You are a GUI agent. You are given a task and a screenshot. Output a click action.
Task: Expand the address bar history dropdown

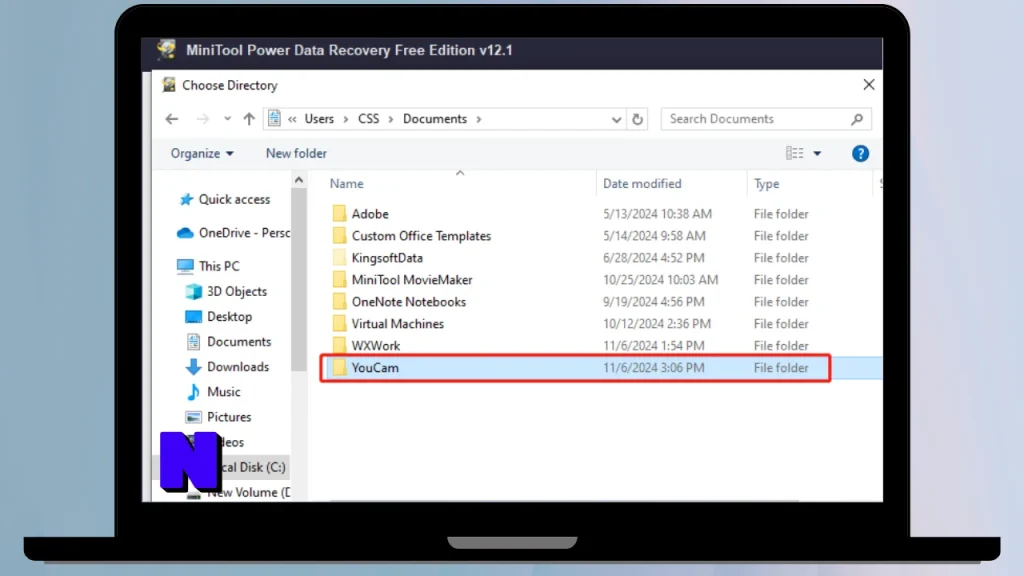point(616,120)
